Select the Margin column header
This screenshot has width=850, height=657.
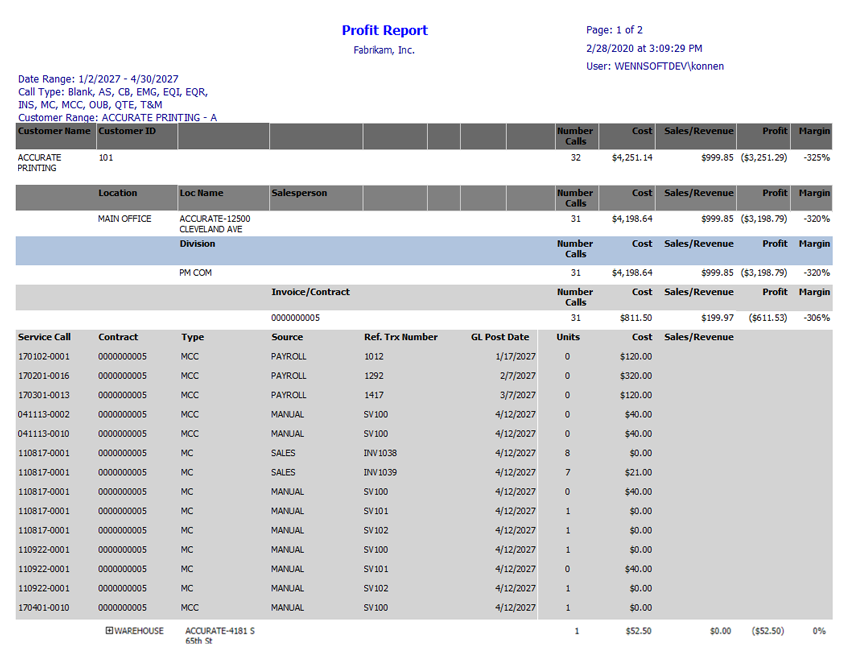(x=813, y=131)
